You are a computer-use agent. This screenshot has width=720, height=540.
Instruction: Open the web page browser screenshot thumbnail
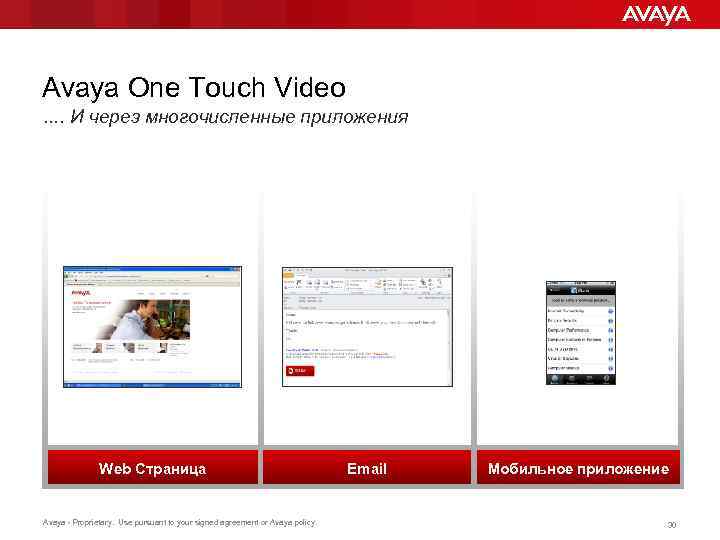point(152,326)
